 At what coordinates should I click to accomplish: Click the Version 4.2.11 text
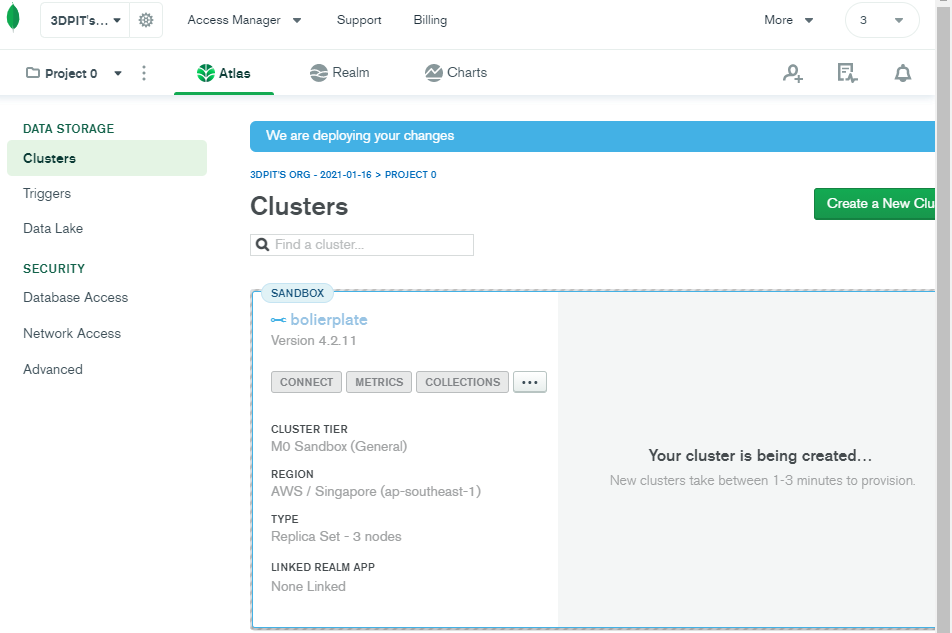point(313,340)
